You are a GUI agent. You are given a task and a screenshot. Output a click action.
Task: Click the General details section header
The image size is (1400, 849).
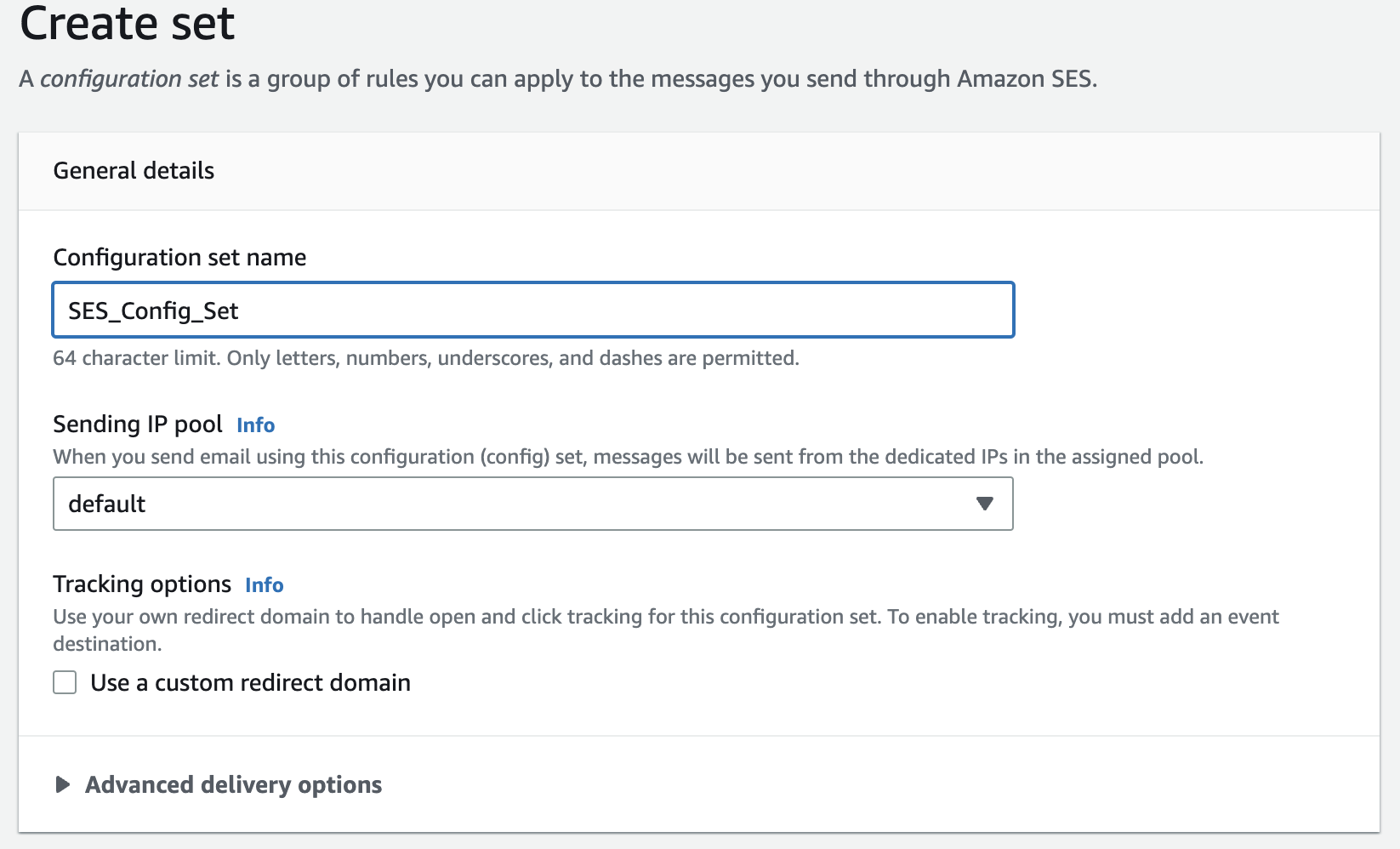tap(134, 170)
